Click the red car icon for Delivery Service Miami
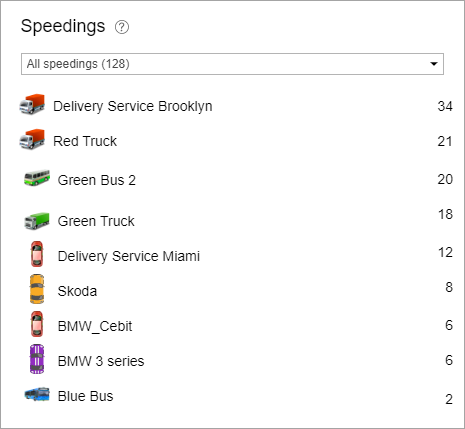465x429 pixels. coord(37,254)
